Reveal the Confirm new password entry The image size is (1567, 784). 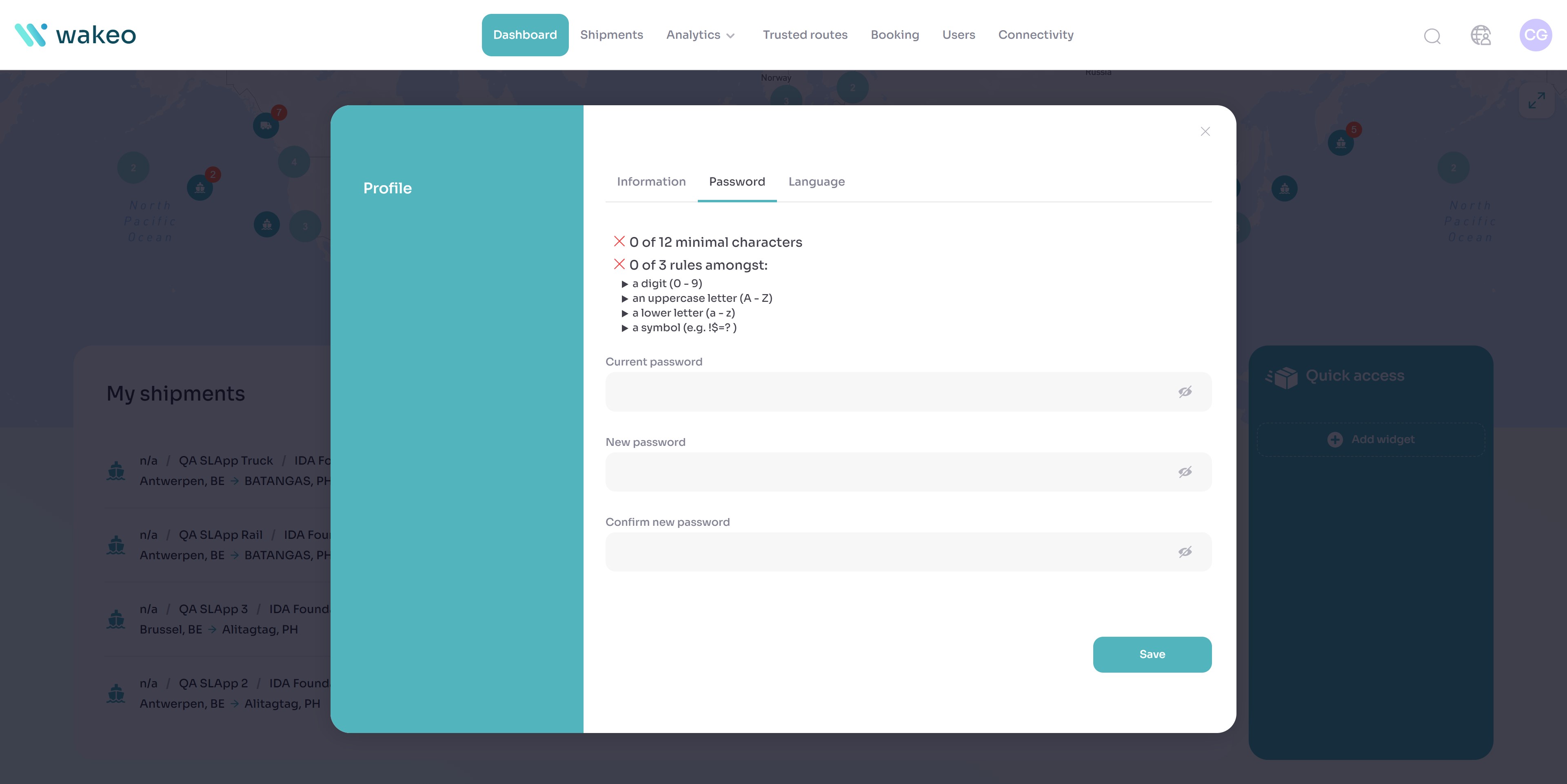coord(1184,551)
